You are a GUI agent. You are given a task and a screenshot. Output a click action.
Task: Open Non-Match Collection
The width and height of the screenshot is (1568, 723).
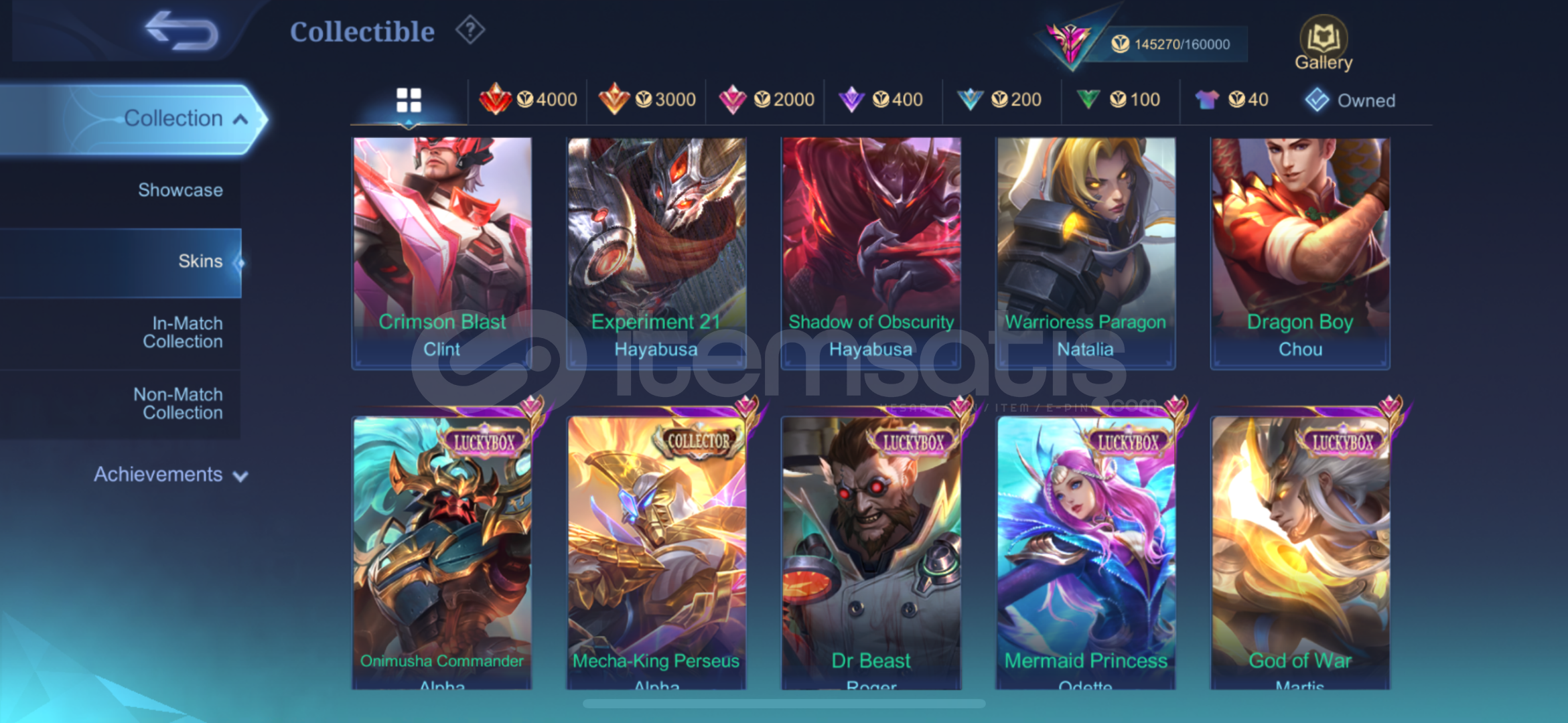click(x=177, y=404)
